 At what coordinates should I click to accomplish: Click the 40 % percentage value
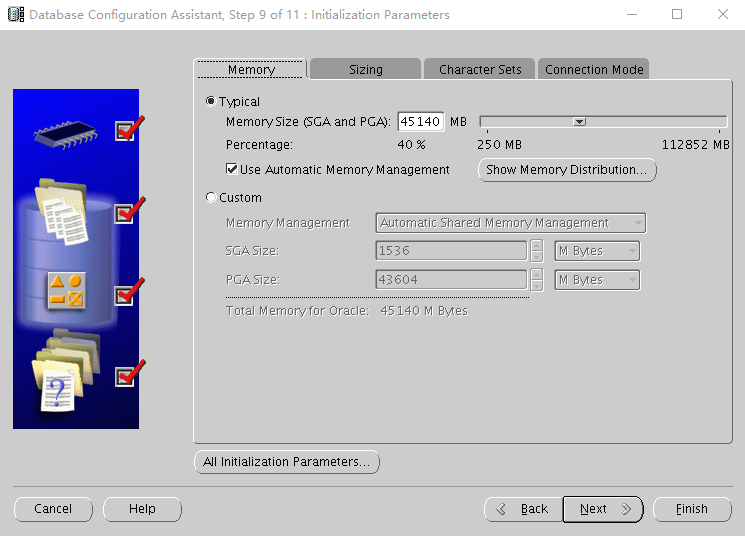pos(411,144)
